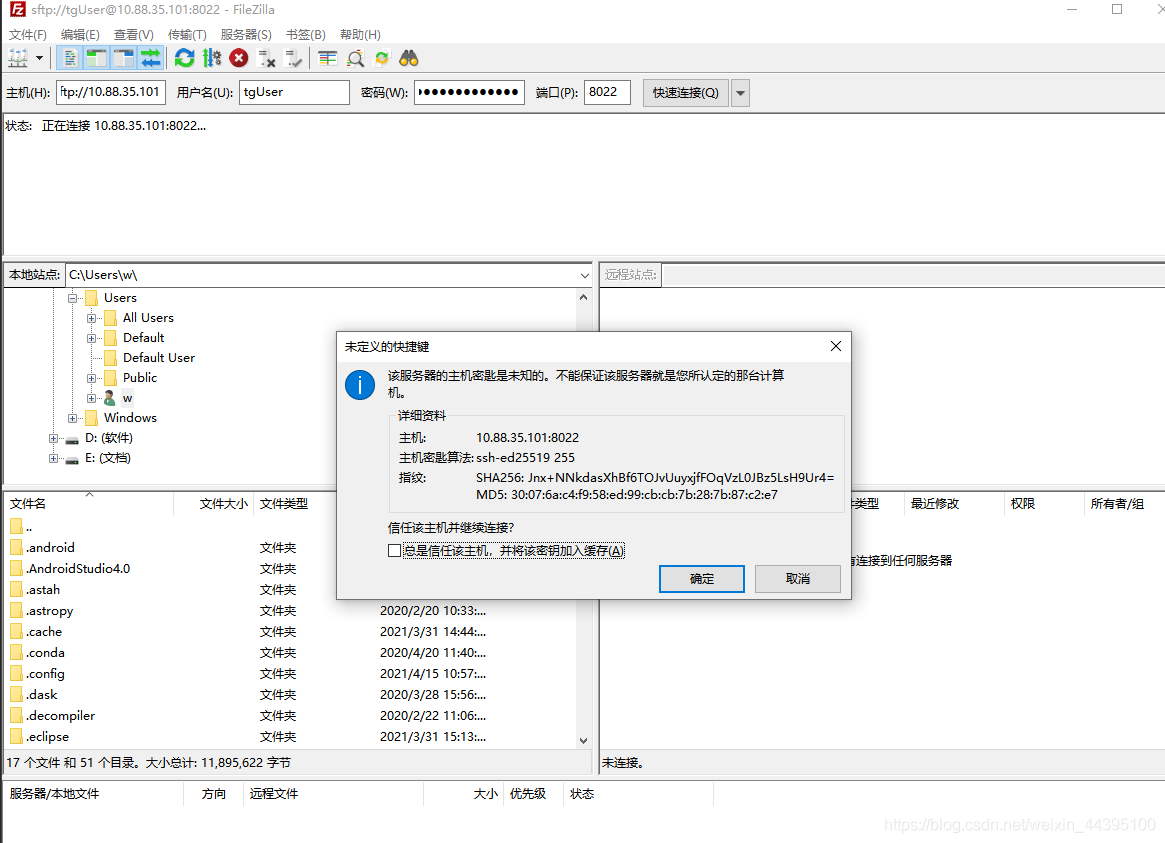Sort local files by 文件名 column
The height and width of the screenshot is (843, 1165).
[89, 504]
